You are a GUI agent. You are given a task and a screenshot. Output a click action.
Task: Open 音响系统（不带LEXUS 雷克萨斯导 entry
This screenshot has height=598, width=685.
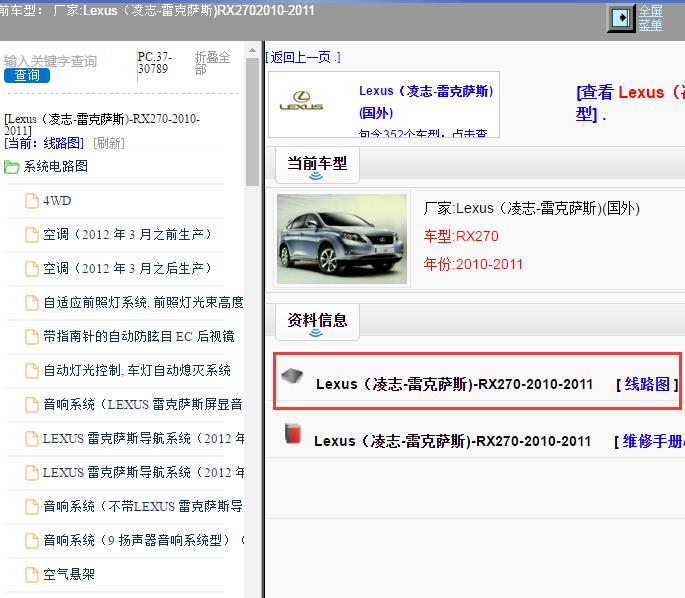click(143, 506)
